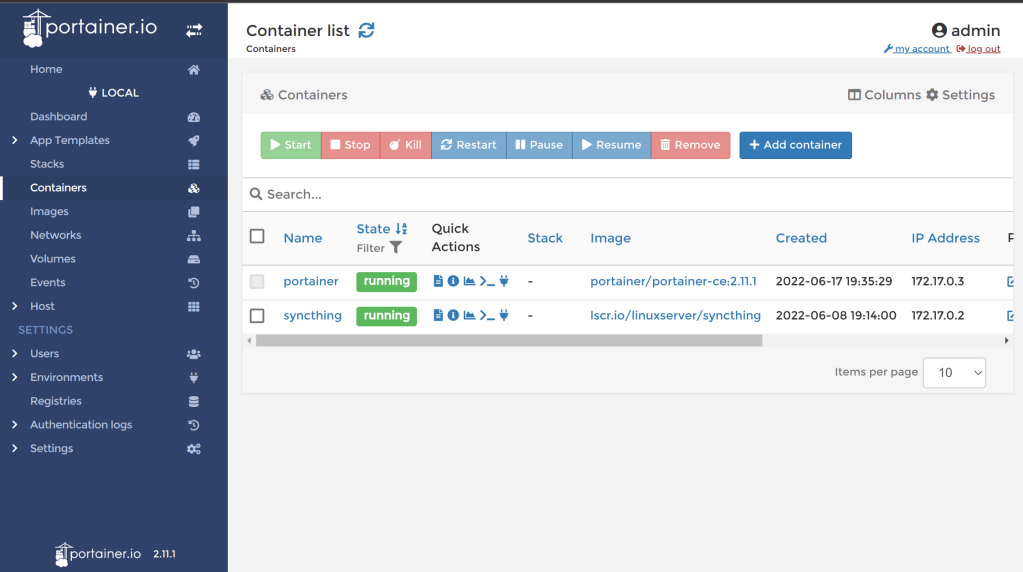
Task: Click the State filter funnel icon
Action: [x=396, y=248]
